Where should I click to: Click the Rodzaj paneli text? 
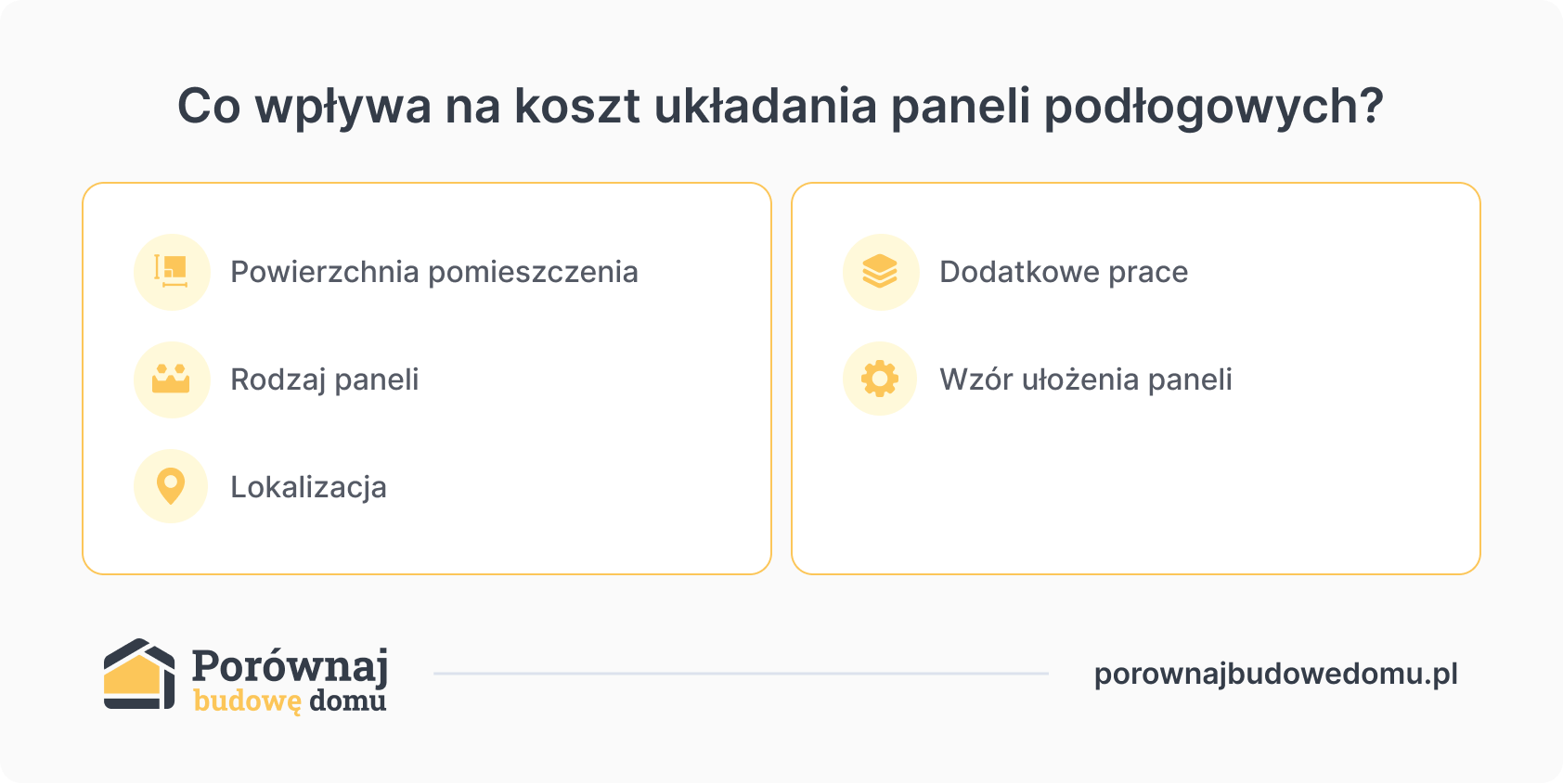325,379
